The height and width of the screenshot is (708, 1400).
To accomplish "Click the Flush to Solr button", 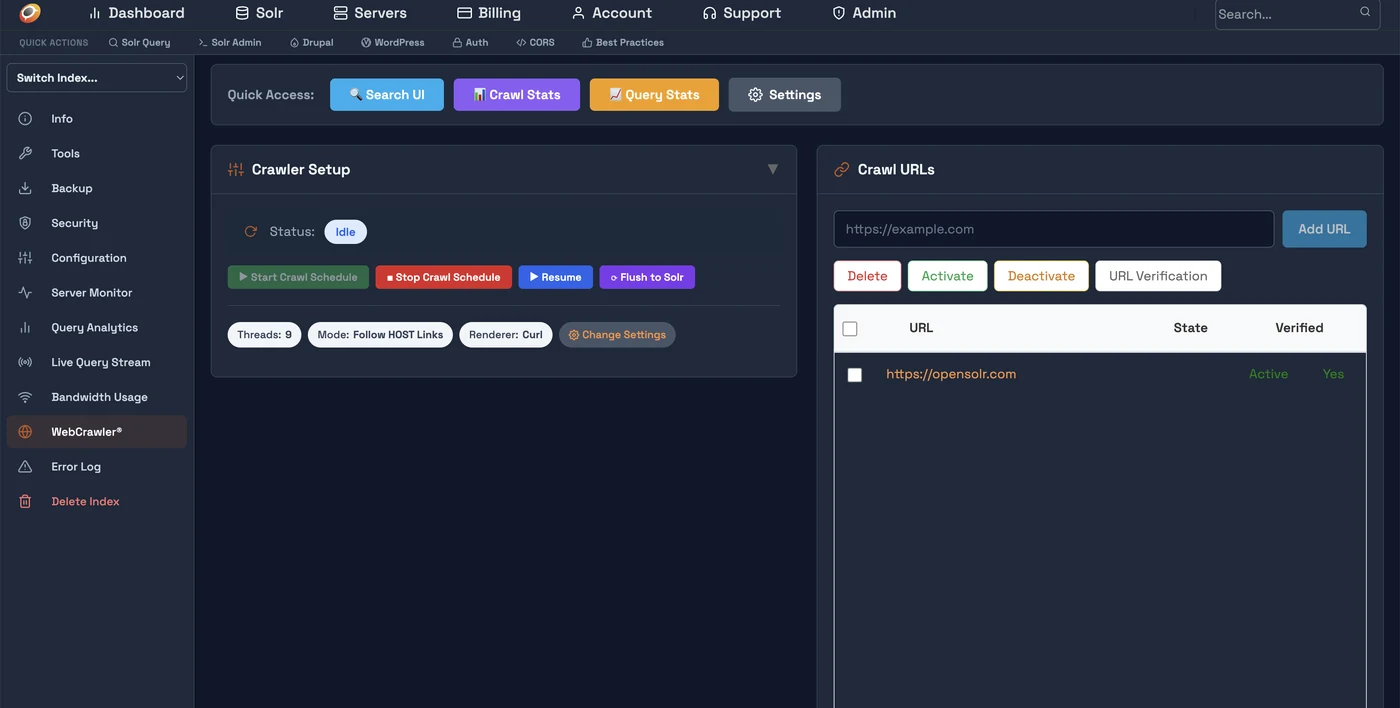I will (x=646, y=277).
